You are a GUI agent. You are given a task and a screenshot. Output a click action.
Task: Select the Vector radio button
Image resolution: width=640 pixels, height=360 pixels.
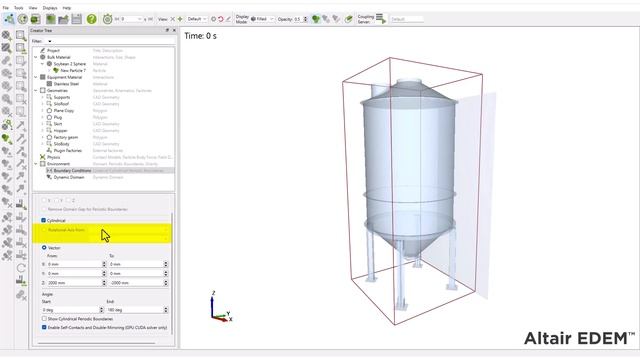click(44, 248)
